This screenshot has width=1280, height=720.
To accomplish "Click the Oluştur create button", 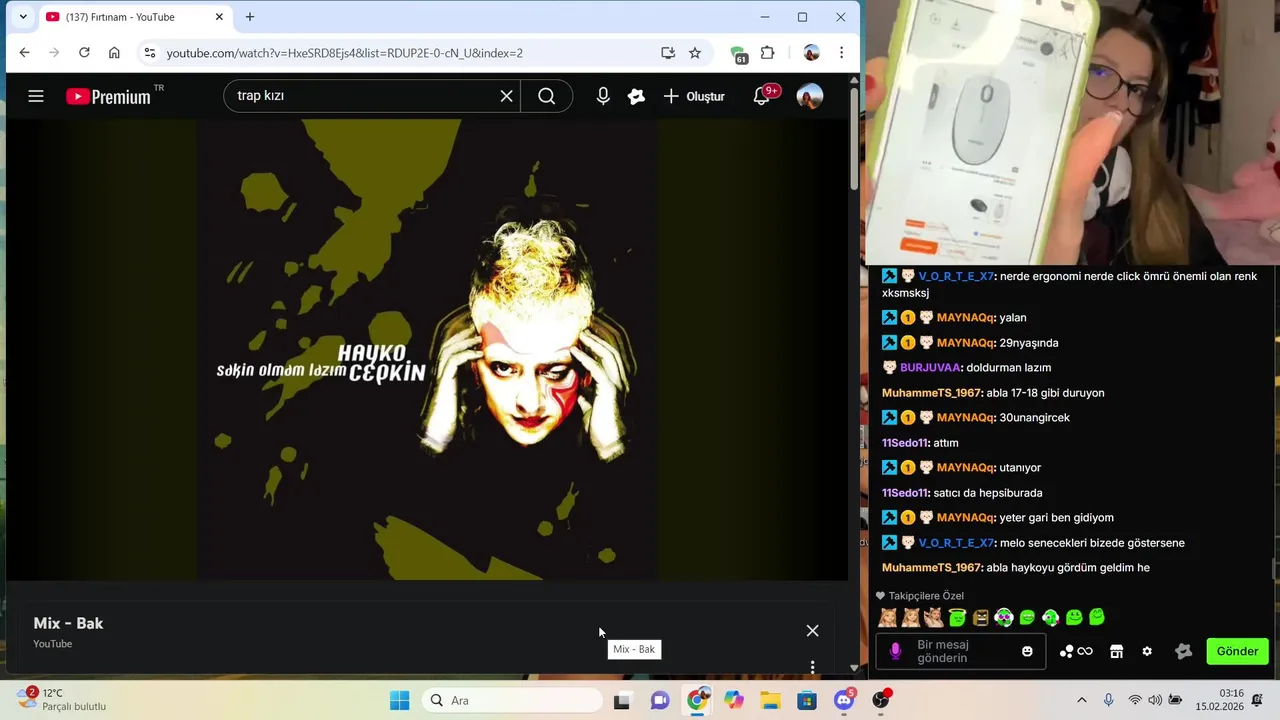I will 694,96.
